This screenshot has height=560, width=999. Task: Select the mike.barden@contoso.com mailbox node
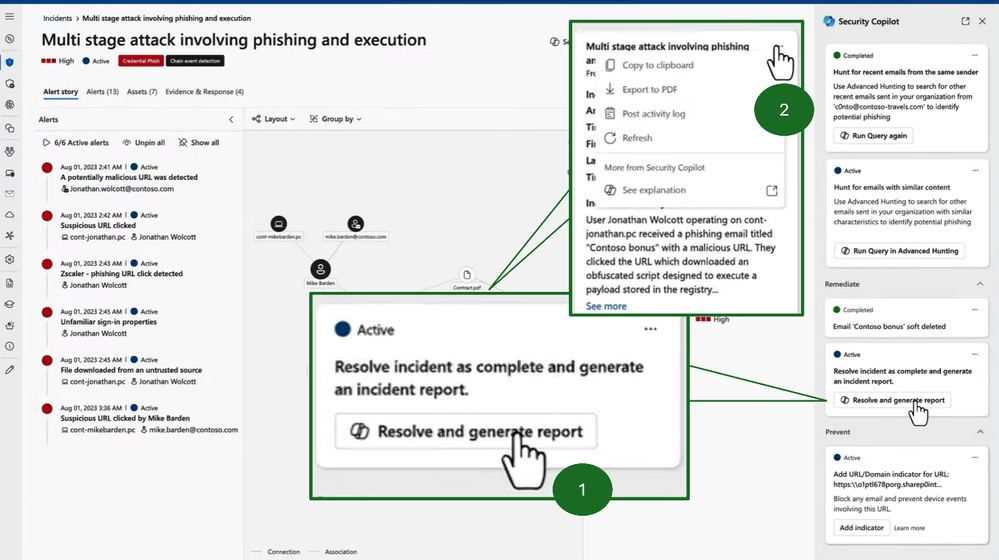click(356, 224)
